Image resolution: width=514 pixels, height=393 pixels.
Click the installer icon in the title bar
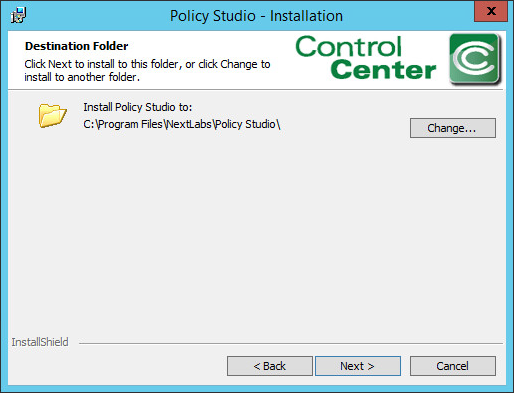pyautogui.click(x=18, y=15)
